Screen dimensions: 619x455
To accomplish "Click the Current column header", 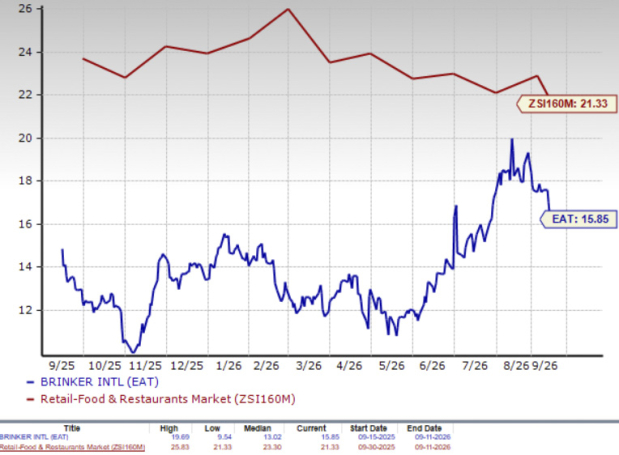I will coord(311,428).
